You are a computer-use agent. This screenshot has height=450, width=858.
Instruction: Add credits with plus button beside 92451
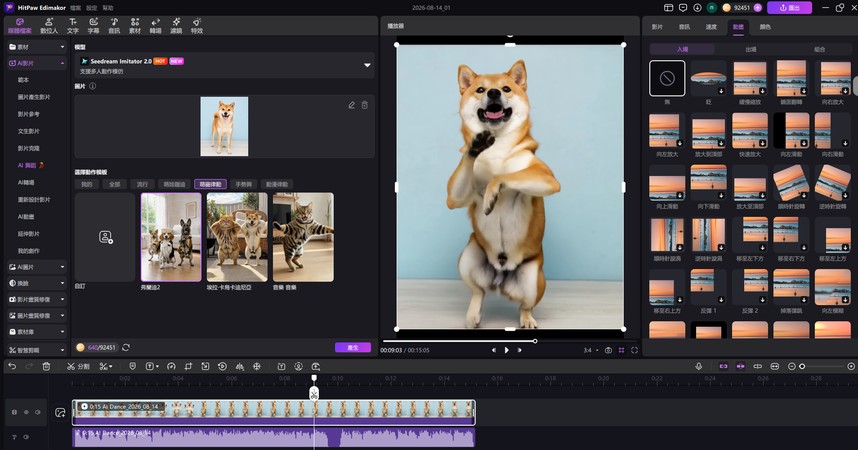coord(758,8)
